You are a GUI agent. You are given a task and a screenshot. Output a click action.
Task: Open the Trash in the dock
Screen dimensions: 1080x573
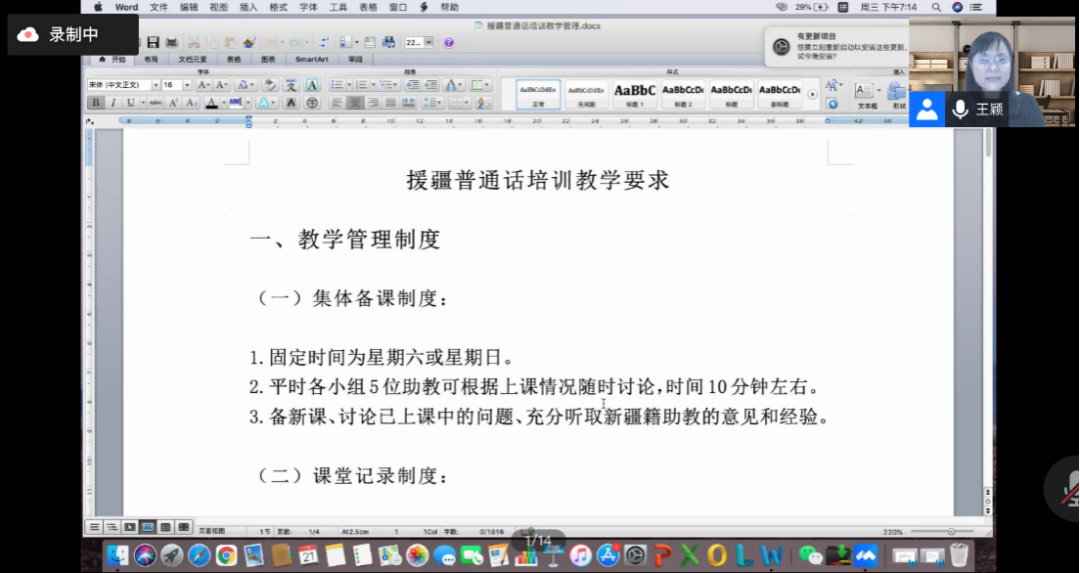(958, 555)
